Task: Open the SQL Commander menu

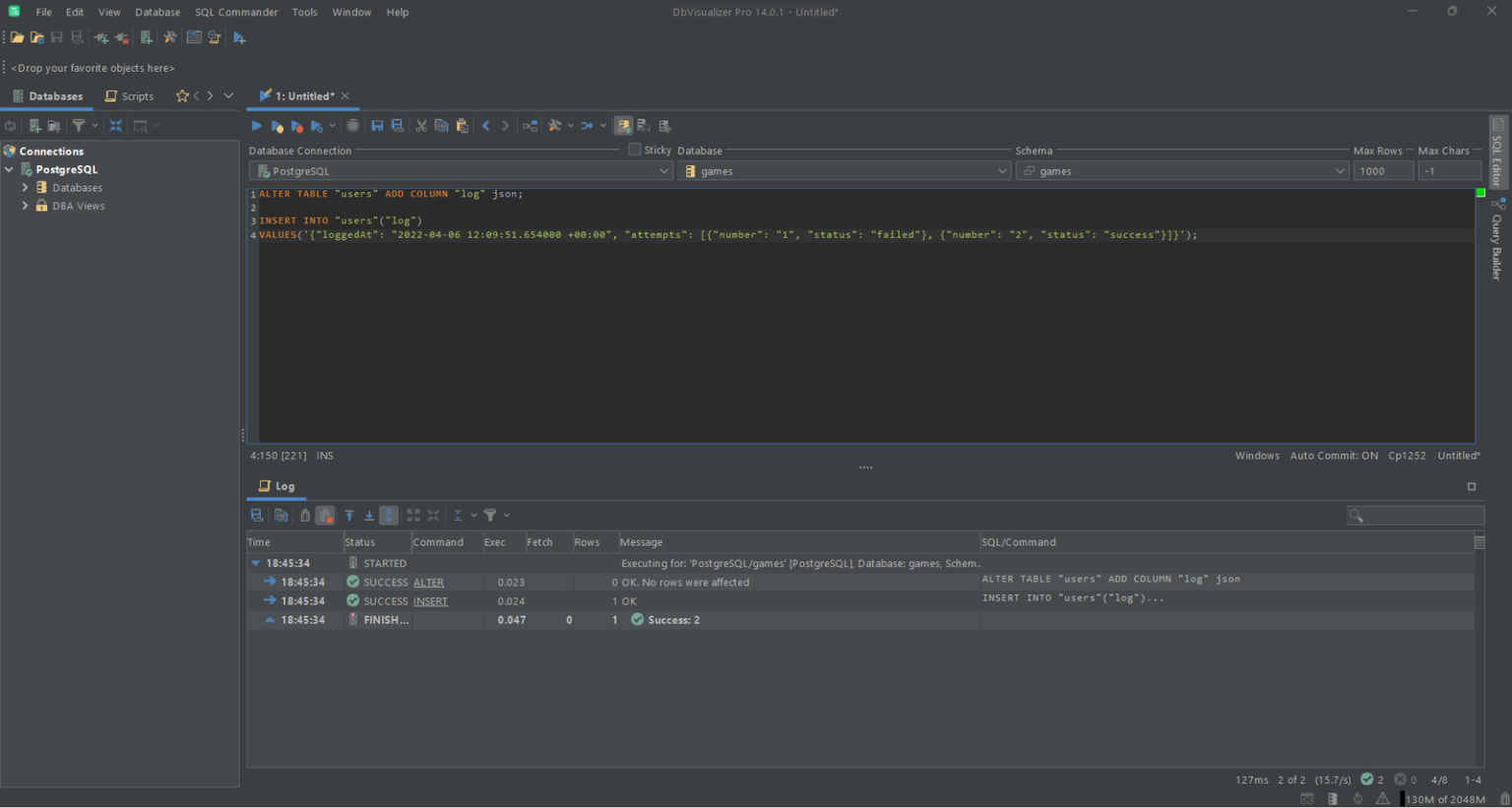Action: (x=236, y=12)
